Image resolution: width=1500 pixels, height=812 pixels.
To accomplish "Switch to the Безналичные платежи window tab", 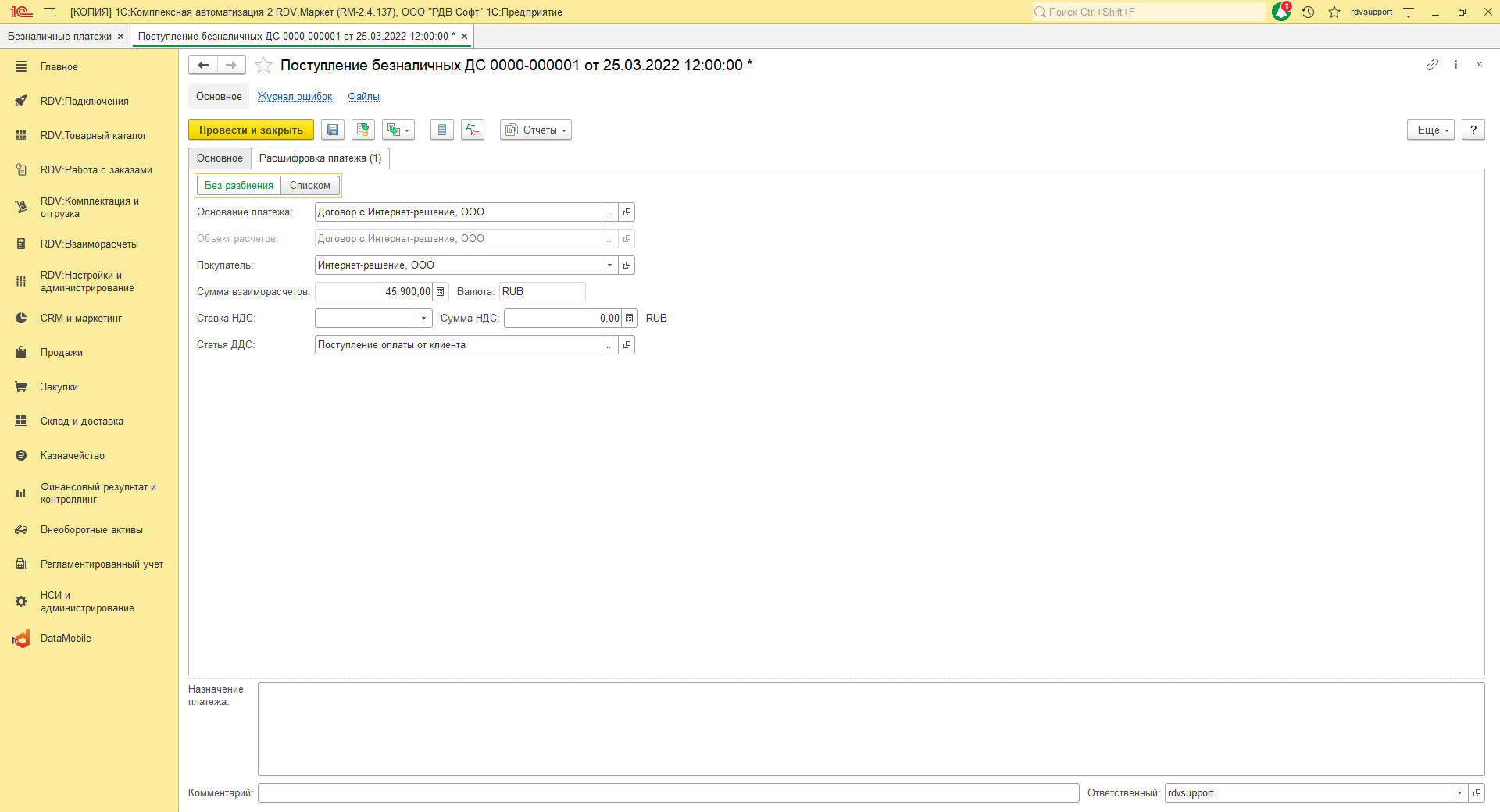I will click(x=59, y=37).
